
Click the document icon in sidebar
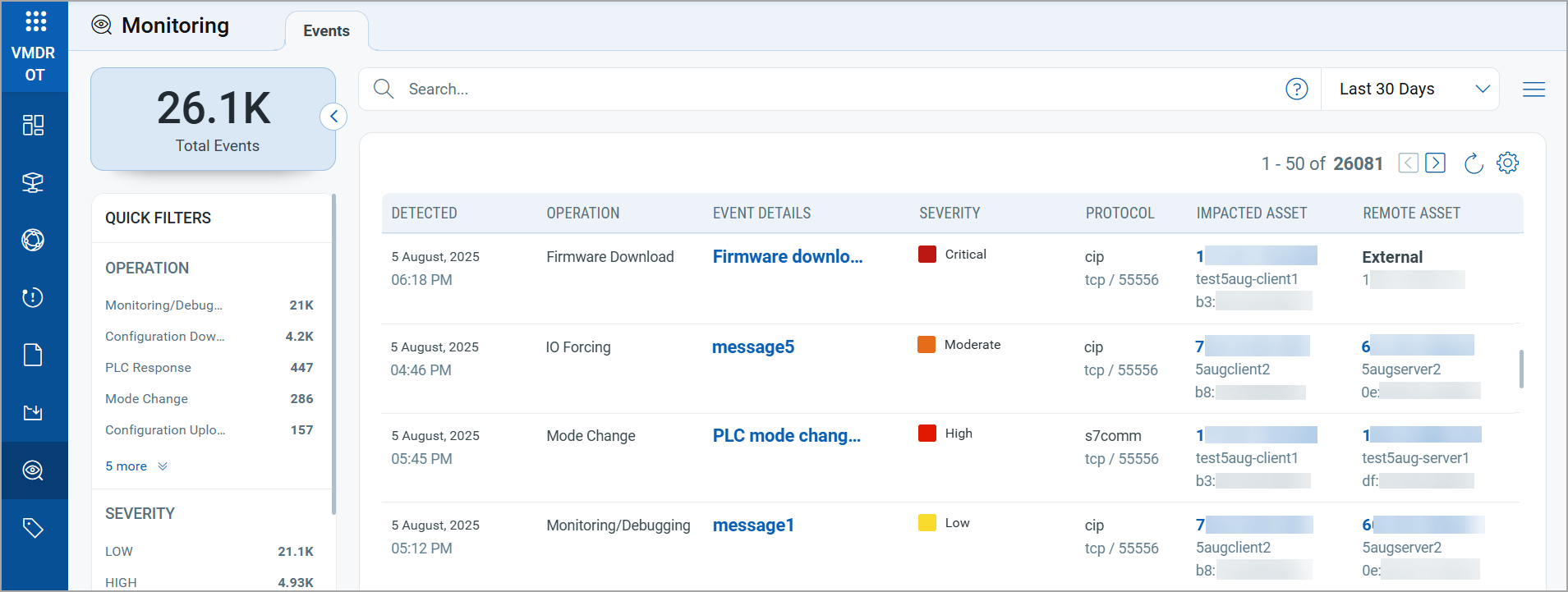coord(33,355)
